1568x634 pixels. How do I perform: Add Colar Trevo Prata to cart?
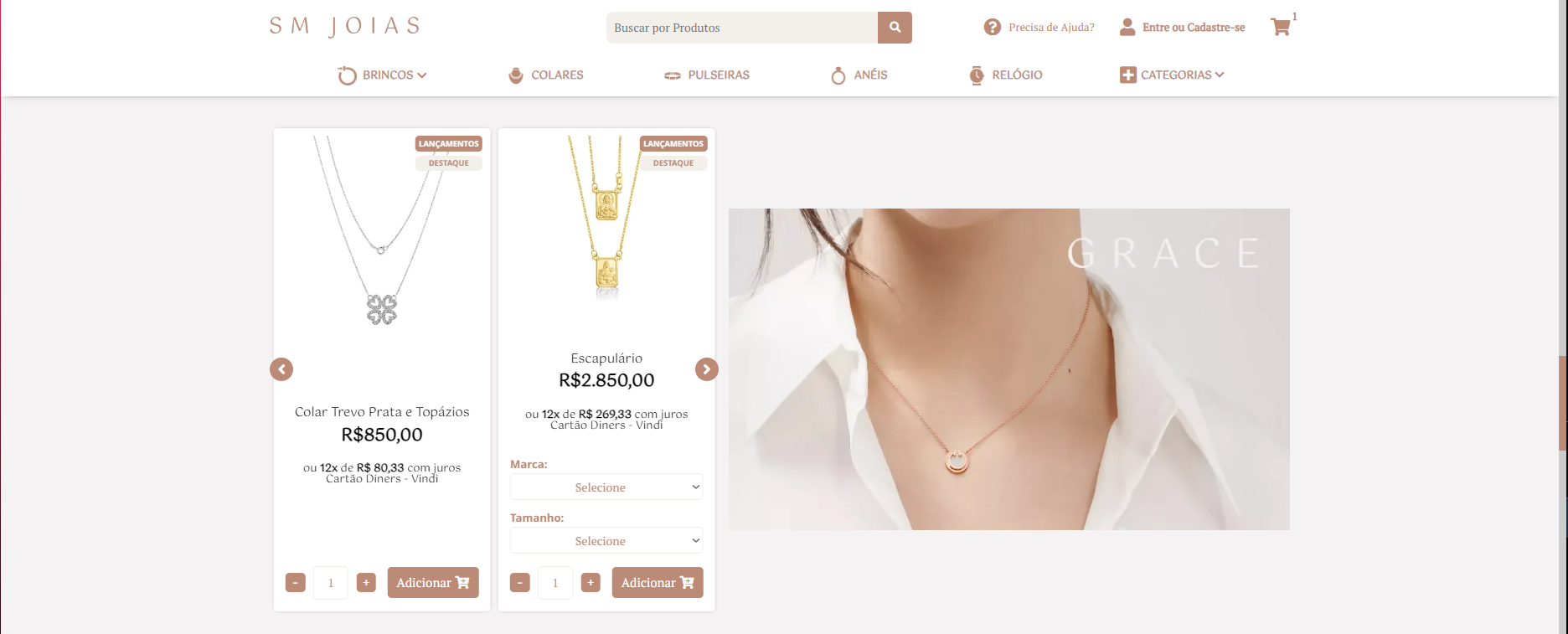click(x=433, y=583)
